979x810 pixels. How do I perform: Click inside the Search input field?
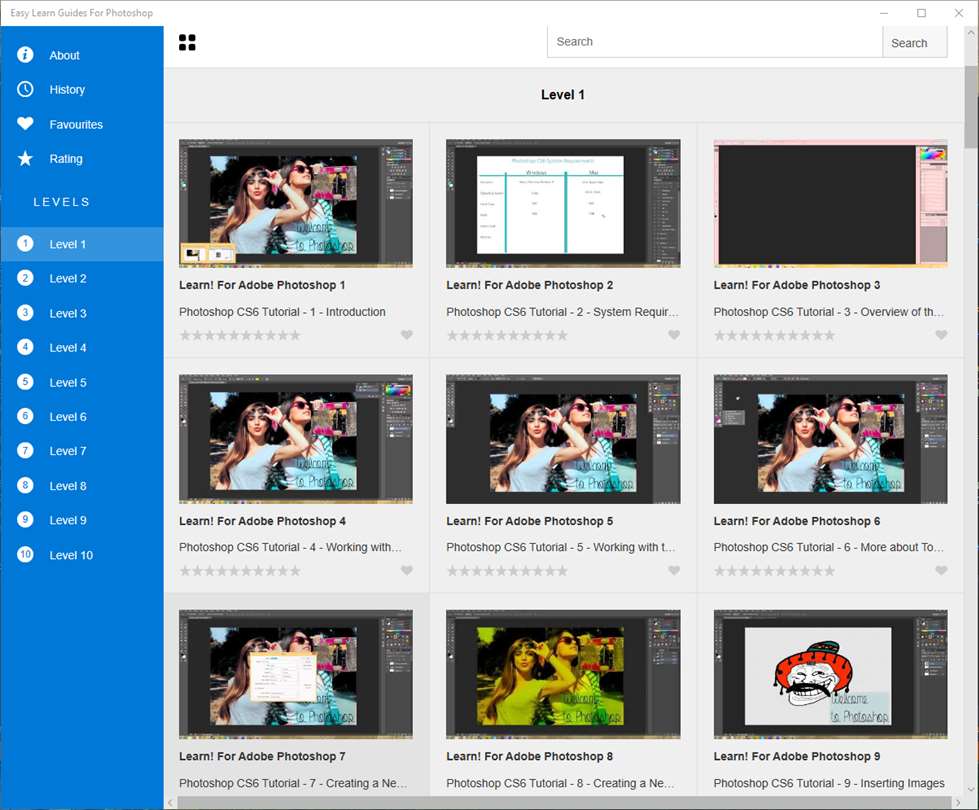(715, 42)
